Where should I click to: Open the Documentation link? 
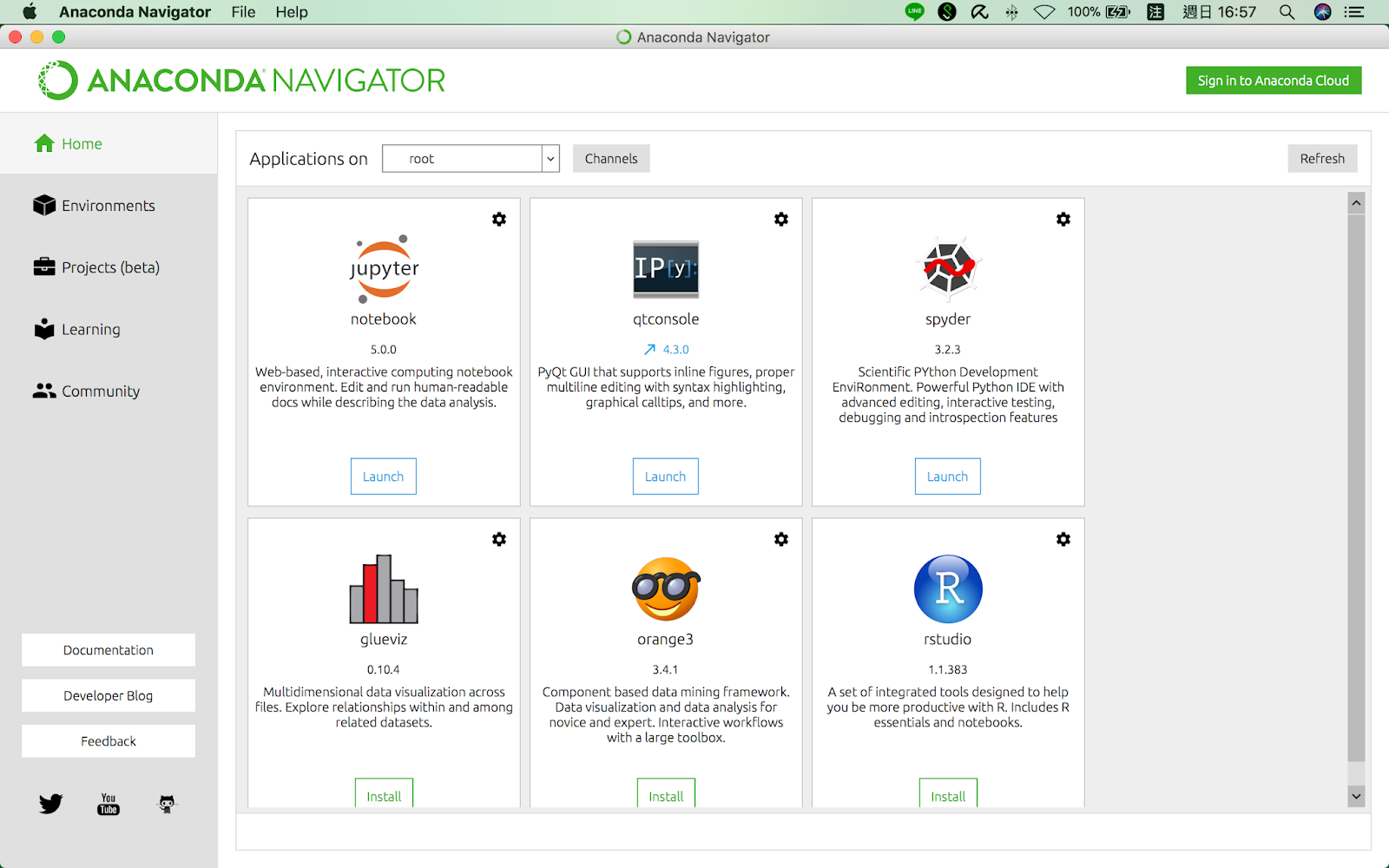[x=109, y=650]
